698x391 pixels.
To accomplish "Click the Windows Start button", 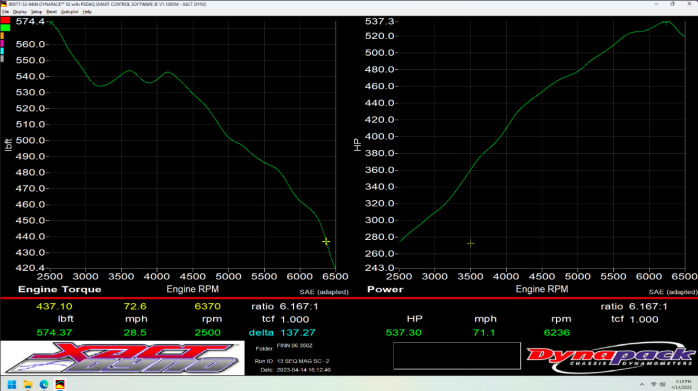I will coord(12,384).
